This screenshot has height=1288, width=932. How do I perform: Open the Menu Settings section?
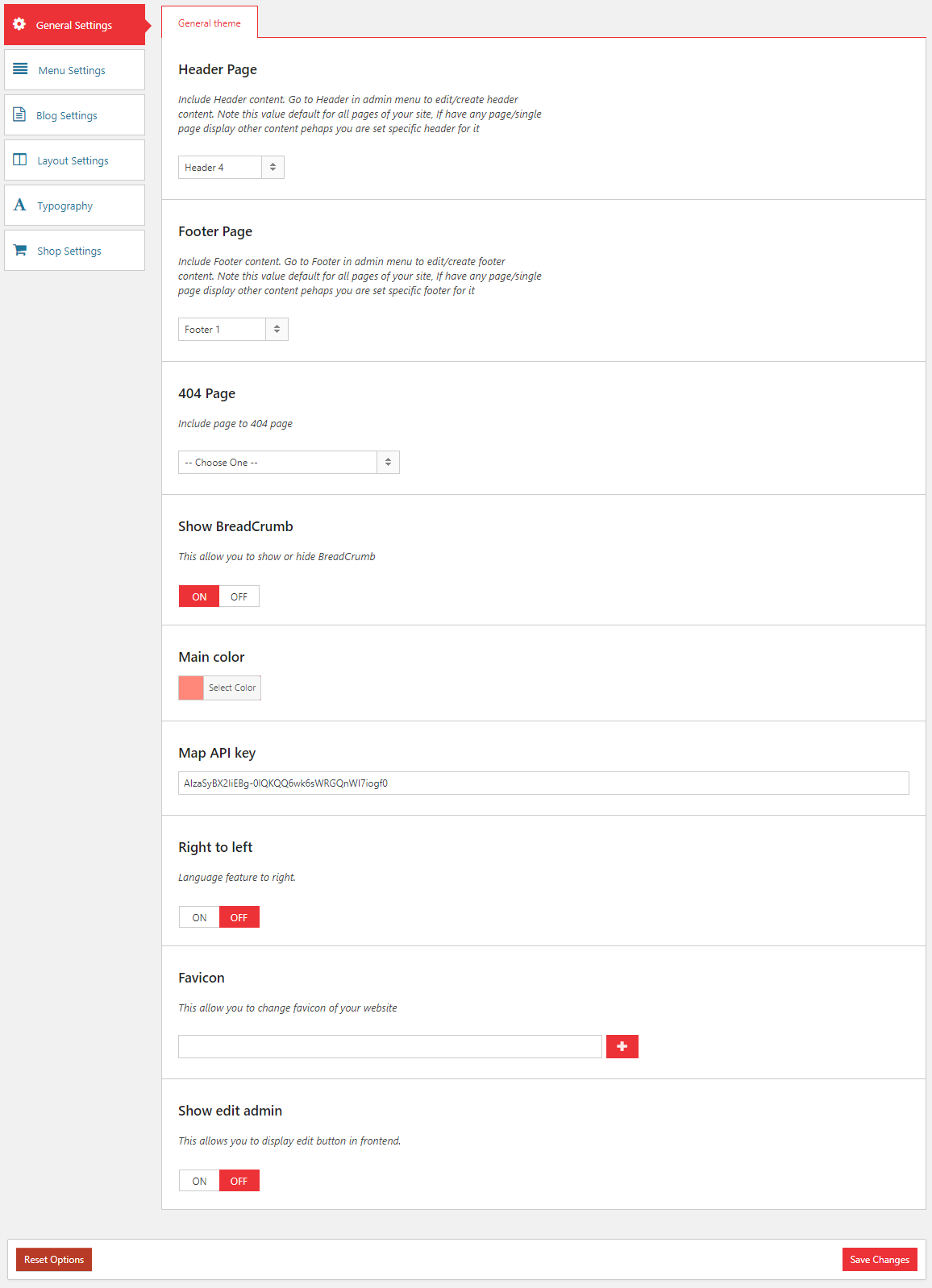[74, 70]
